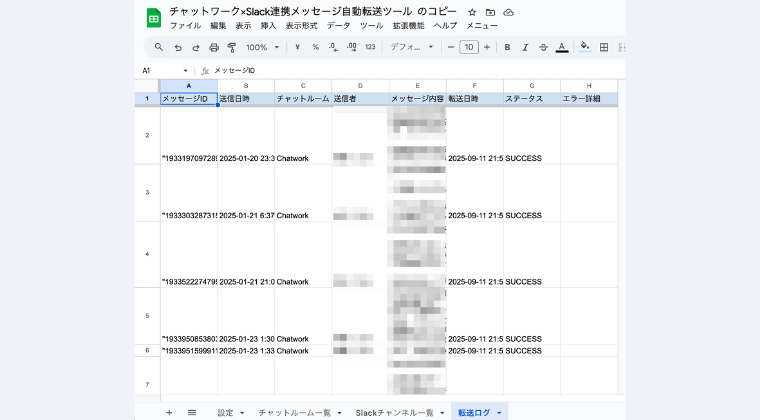Open the fill color picker
This screenshot has width=760, height=420.
(x=585, y=47)
